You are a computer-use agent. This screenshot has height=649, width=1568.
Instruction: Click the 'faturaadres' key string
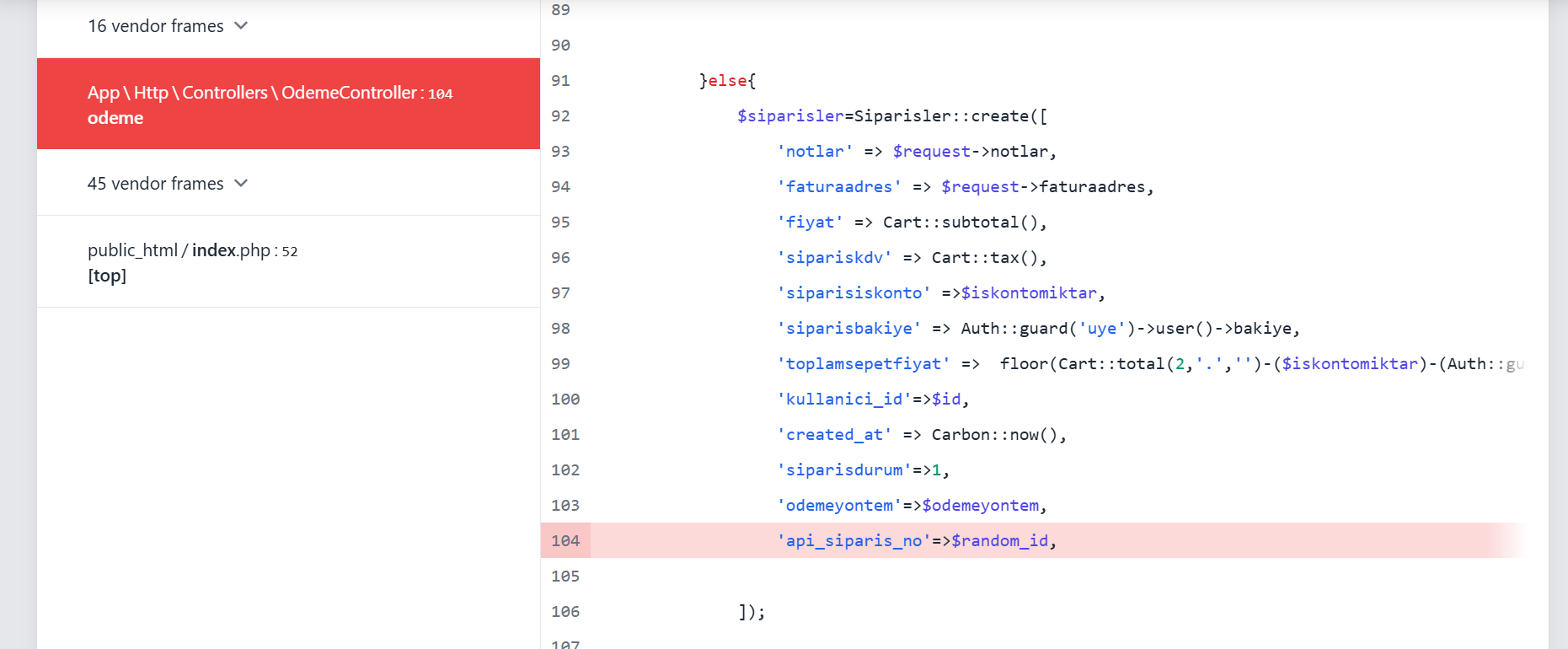(839, 186)
